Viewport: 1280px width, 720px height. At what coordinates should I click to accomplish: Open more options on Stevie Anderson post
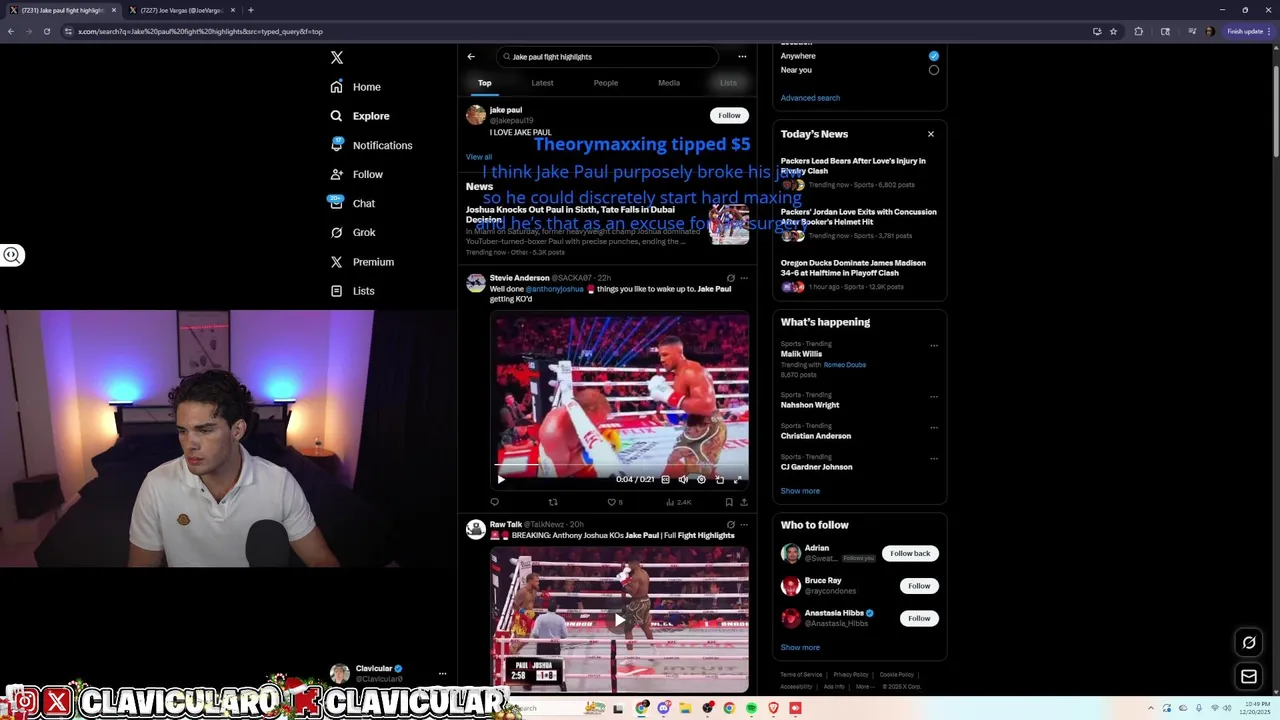coord(743,278)
